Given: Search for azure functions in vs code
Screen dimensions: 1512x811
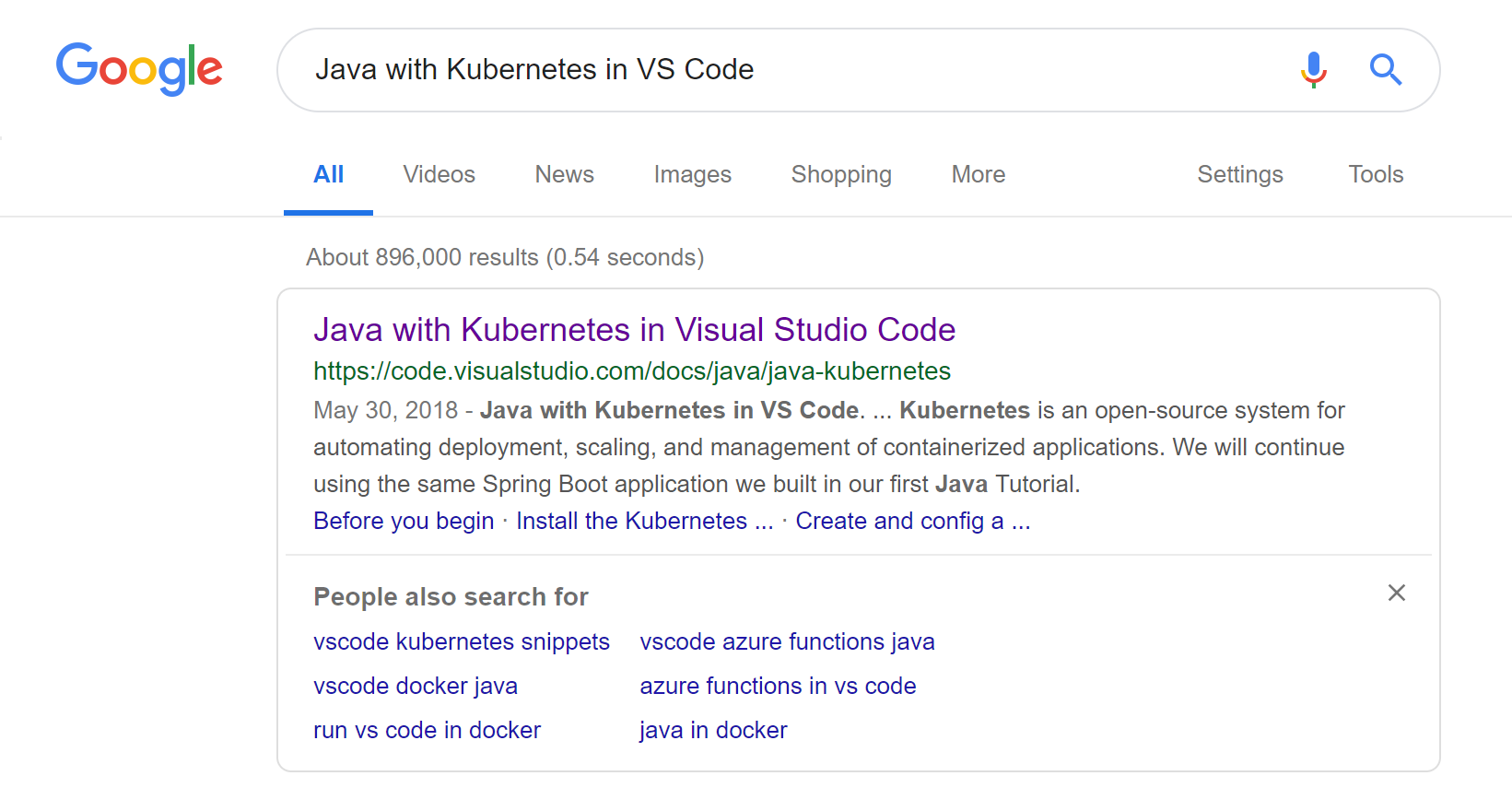Looking at the screenshot, I should click(778, 686).
